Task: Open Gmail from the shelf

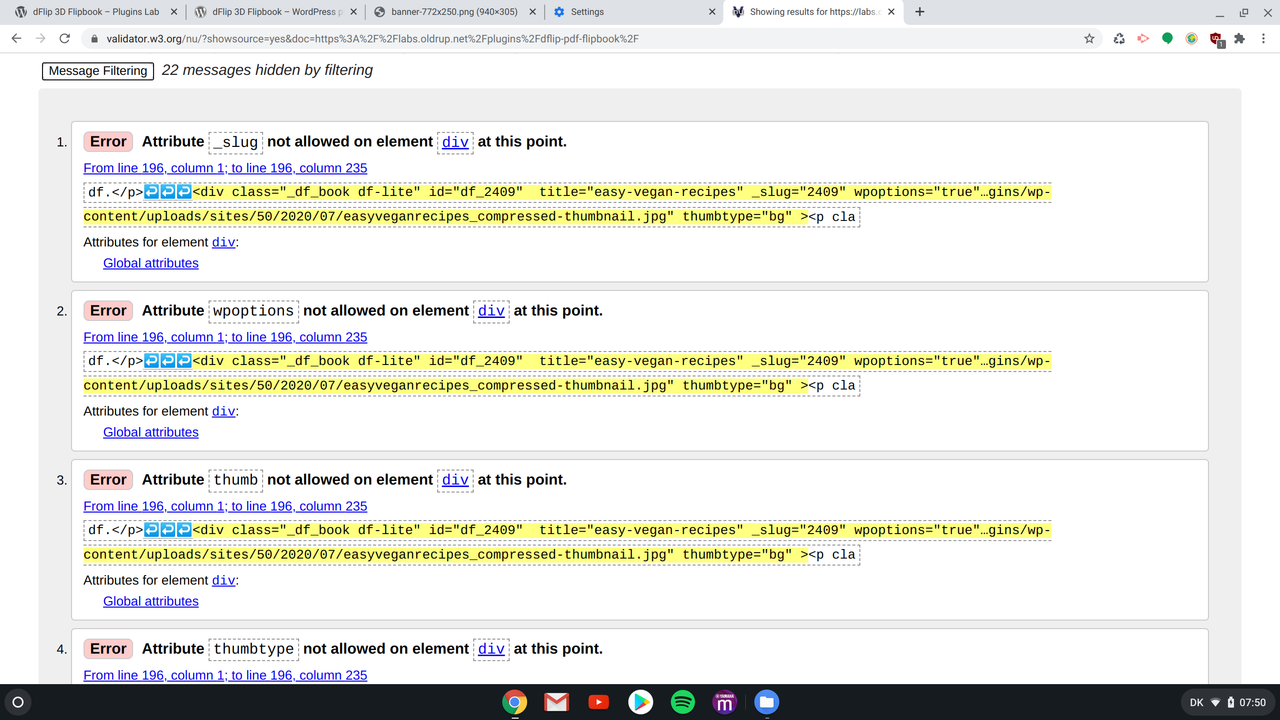Action: 556,701
